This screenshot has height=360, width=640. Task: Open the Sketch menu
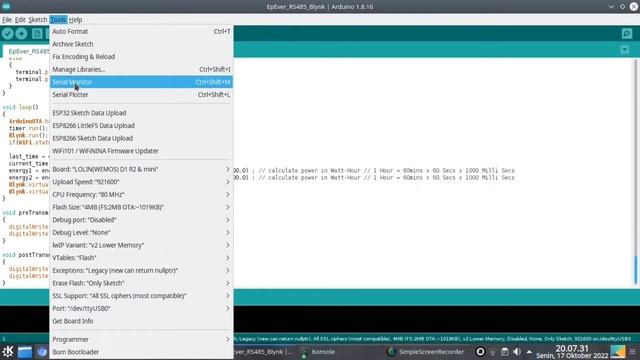38,20
